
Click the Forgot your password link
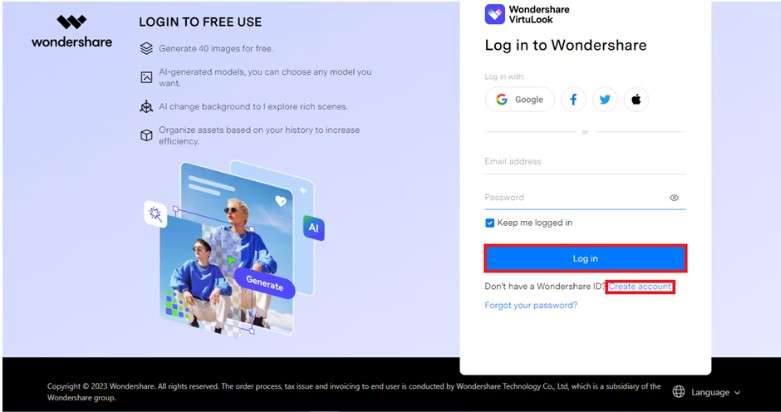click(x=531, y=305)
